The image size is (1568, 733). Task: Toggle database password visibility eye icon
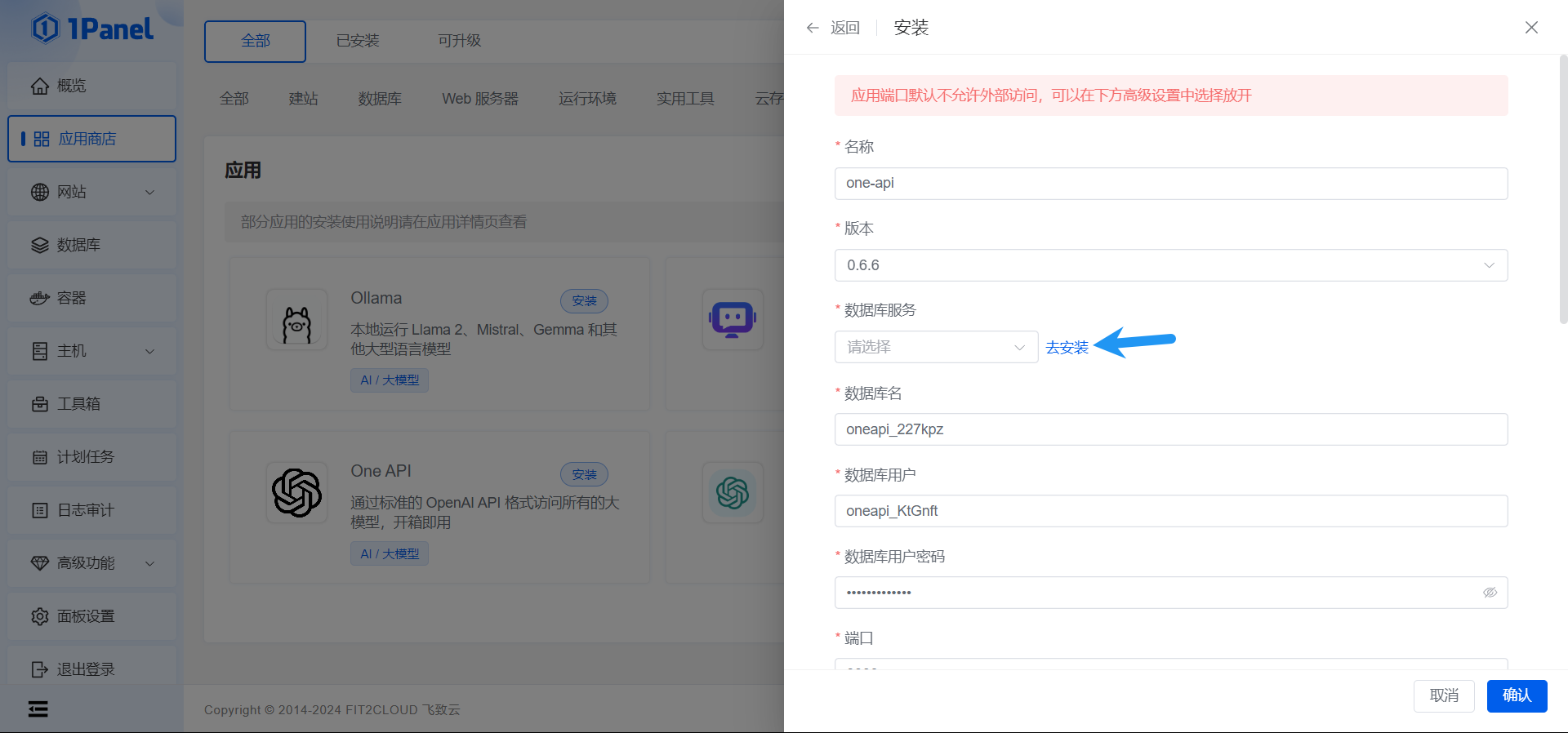[x=1490, y=593]
